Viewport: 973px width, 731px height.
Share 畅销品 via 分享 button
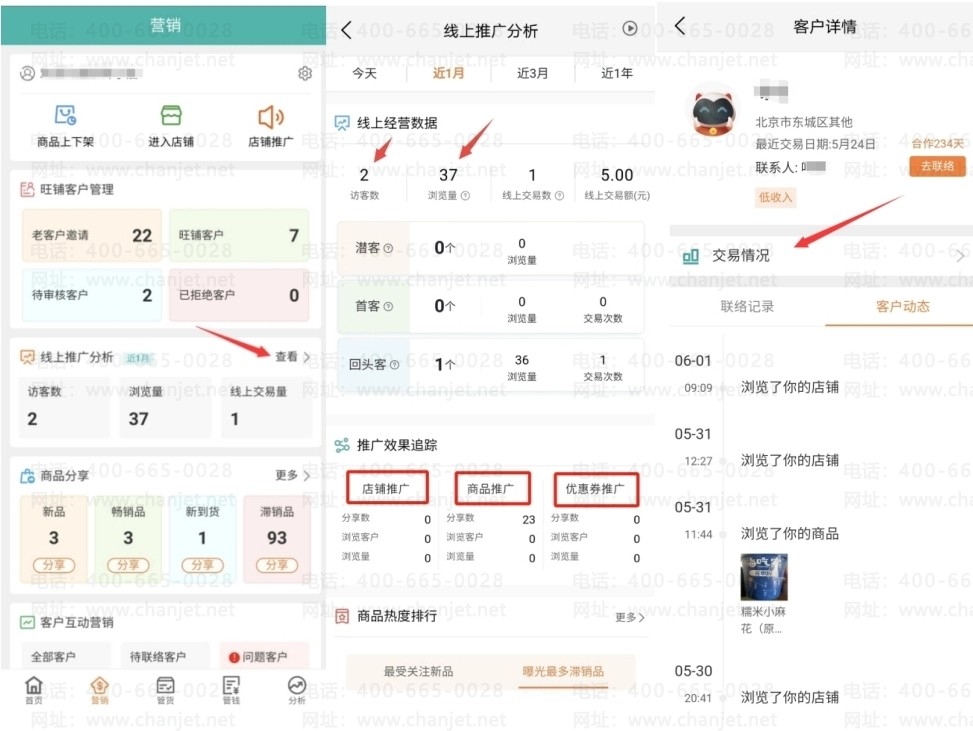tap(128, 565)
